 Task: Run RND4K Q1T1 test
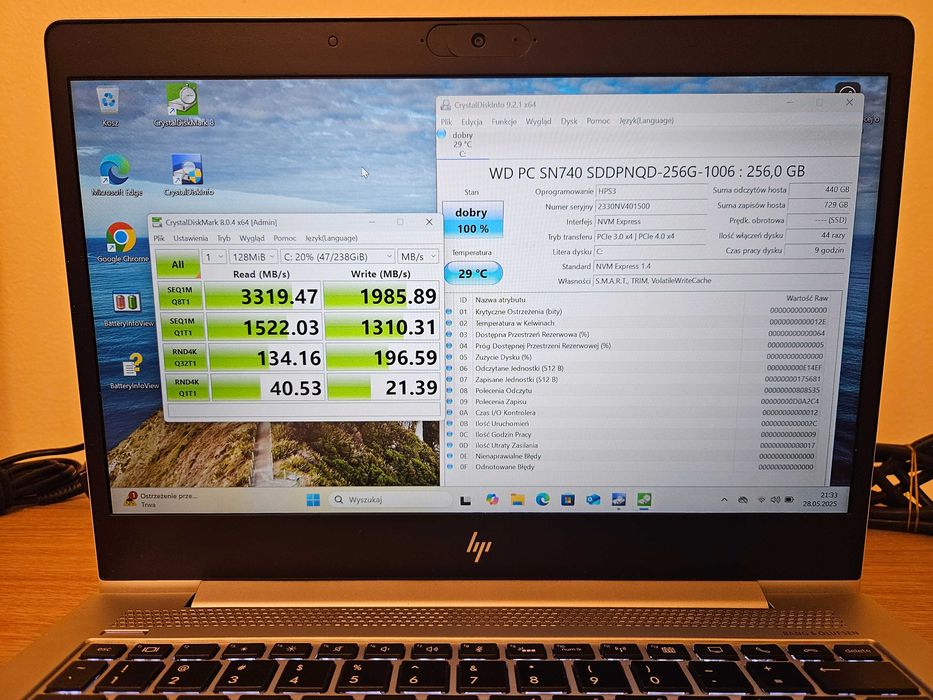(187, 388)
